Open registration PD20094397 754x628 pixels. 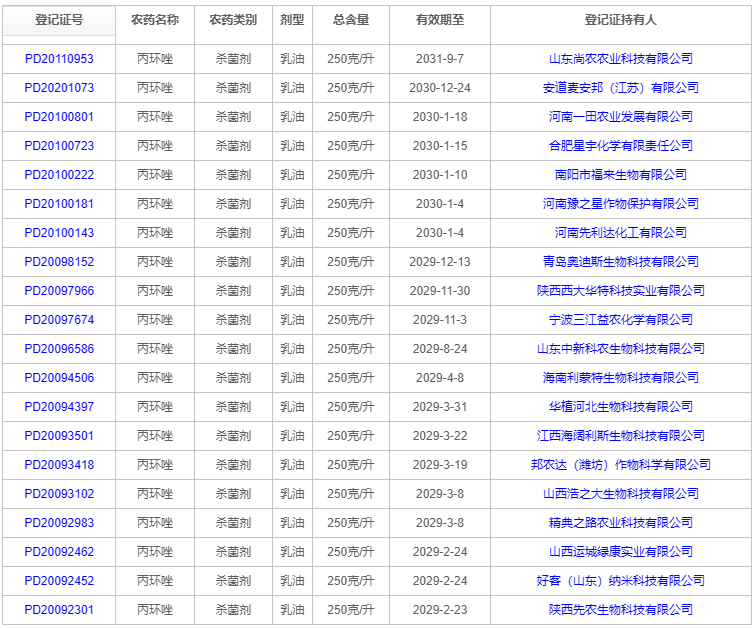coord(59,407)
